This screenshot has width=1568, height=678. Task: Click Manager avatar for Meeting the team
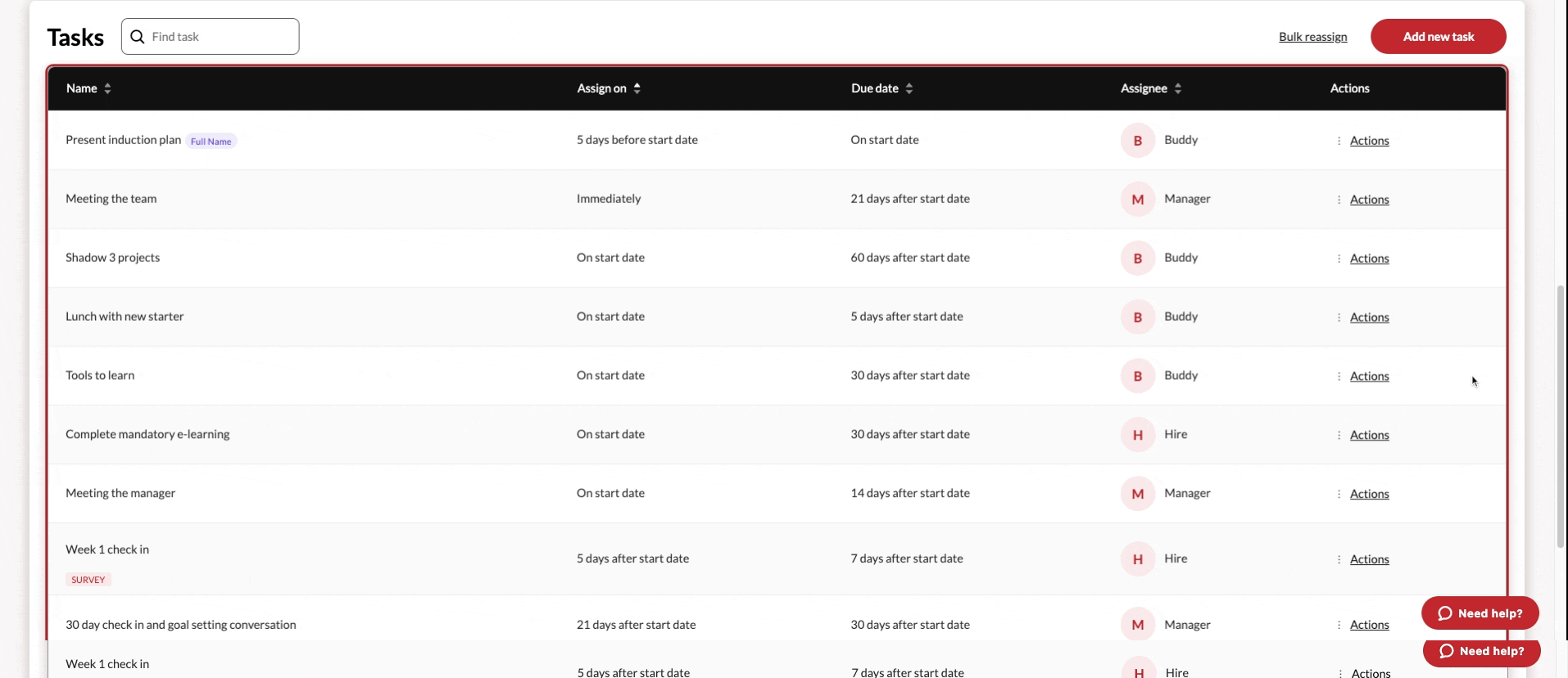coord(1137,200)
